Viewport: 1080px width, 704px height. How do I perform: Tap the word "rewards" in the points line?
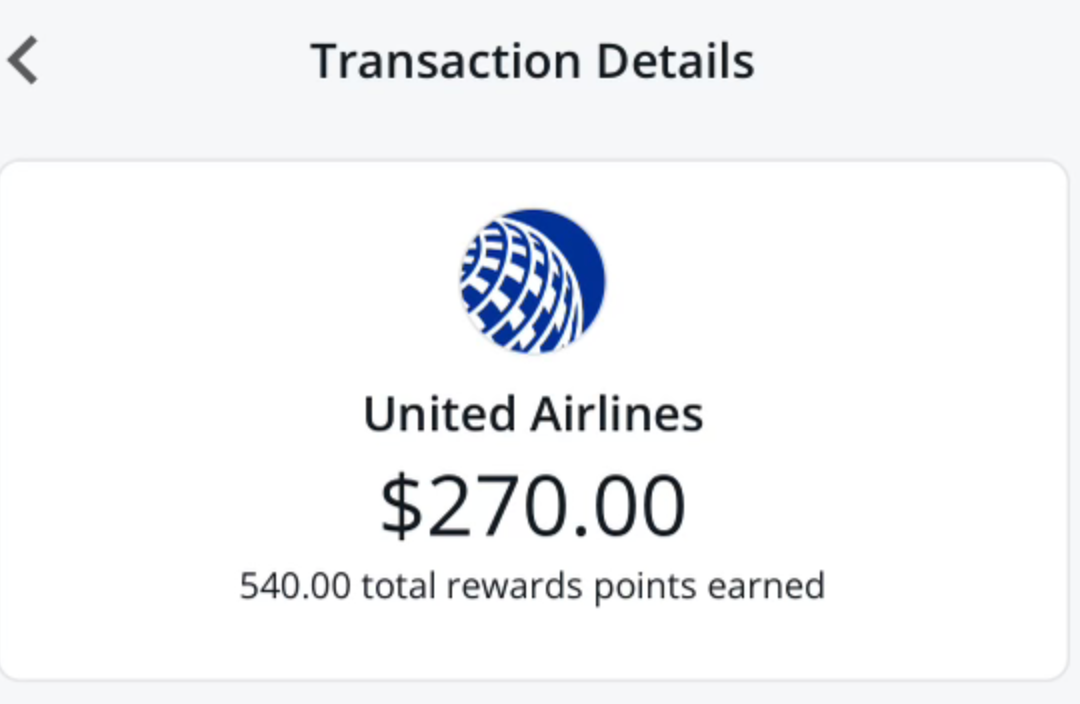pyautogui.click(x=515, y=585)
